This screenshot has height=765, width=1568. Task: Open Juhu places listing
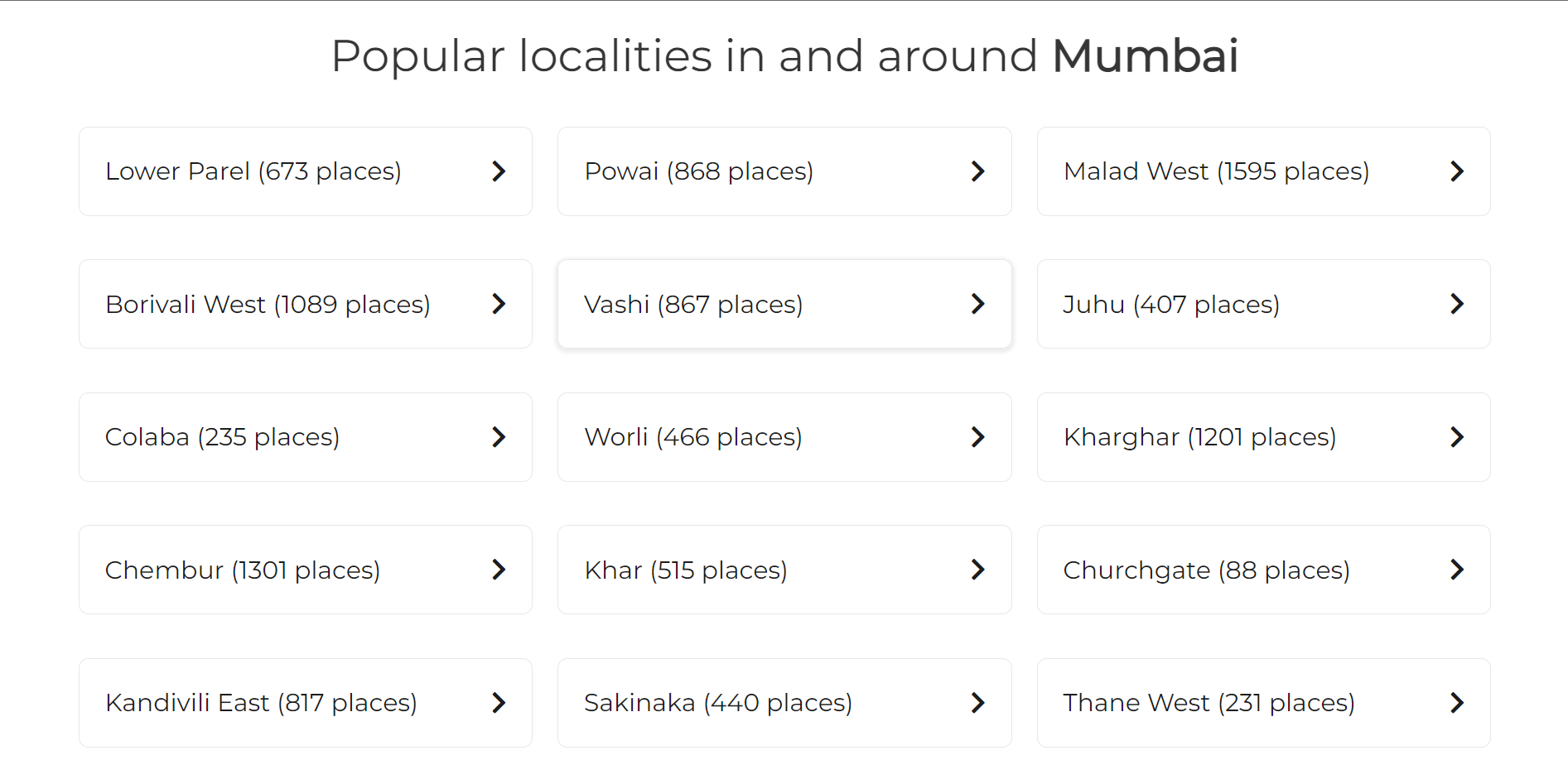tap(1262, 304)
